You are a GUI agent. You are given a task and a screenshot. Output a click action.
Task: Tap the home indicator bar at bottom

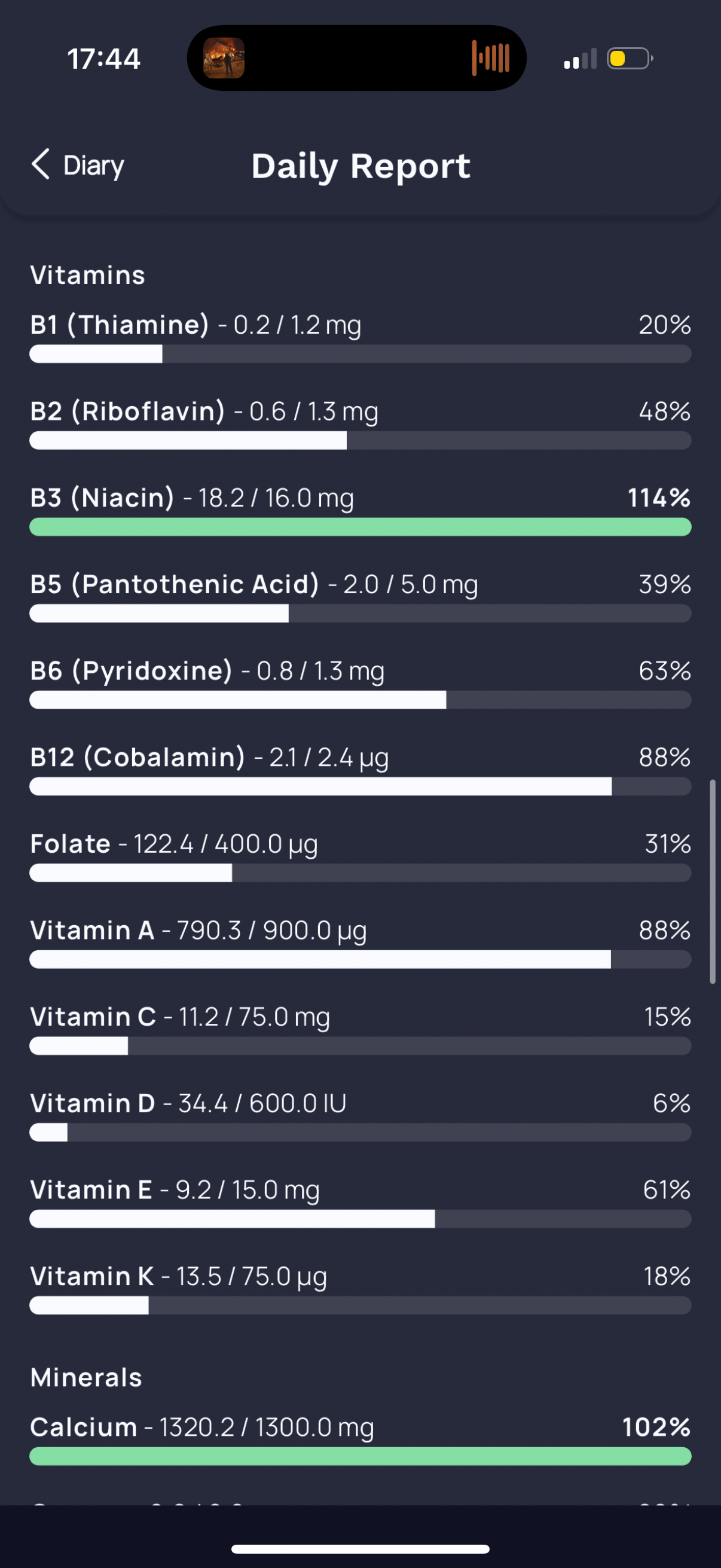[x=360, y=1549]
